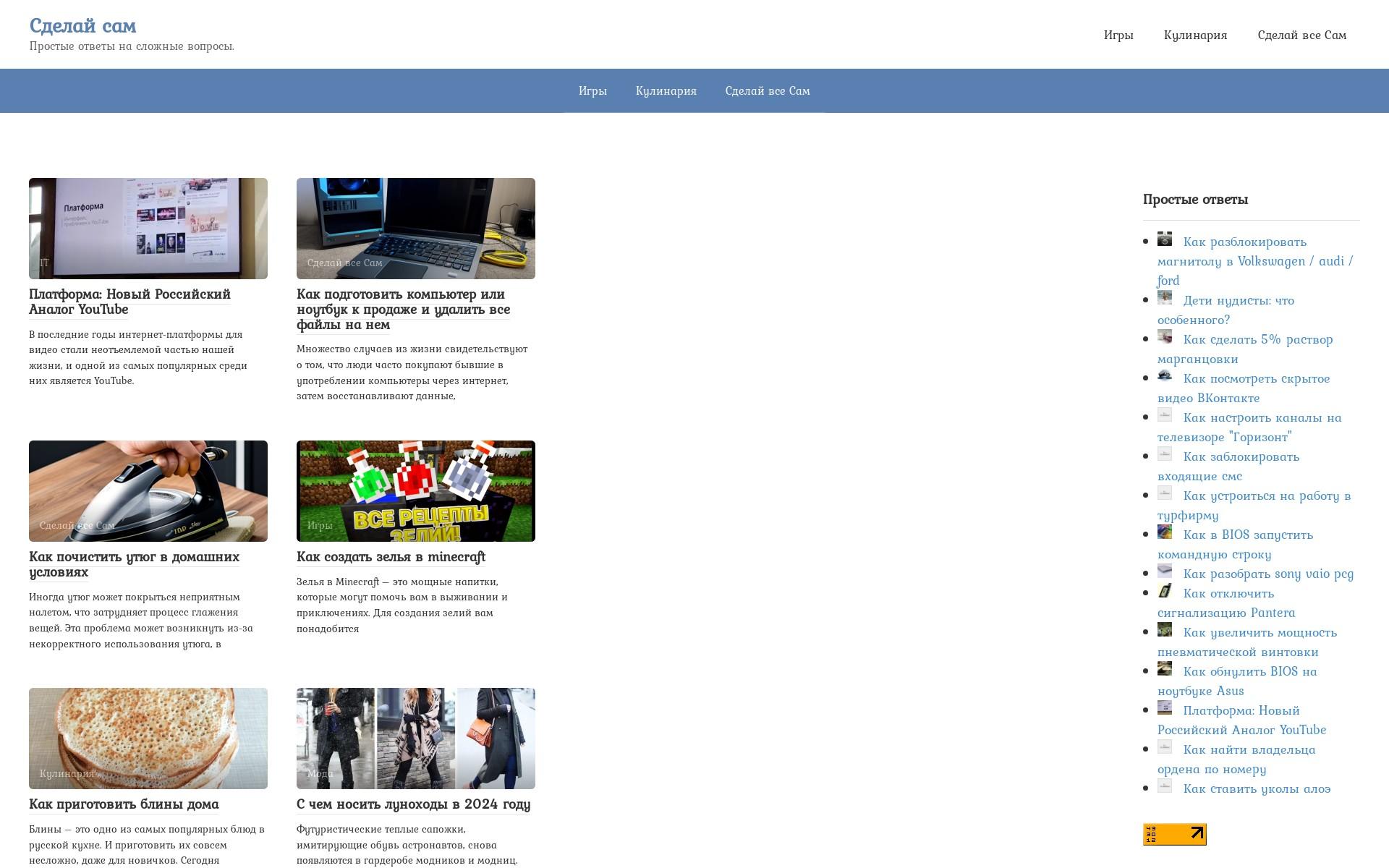
Task: Open 'Кулинария' in the top-right header menu
Action: click(1195, 35)
